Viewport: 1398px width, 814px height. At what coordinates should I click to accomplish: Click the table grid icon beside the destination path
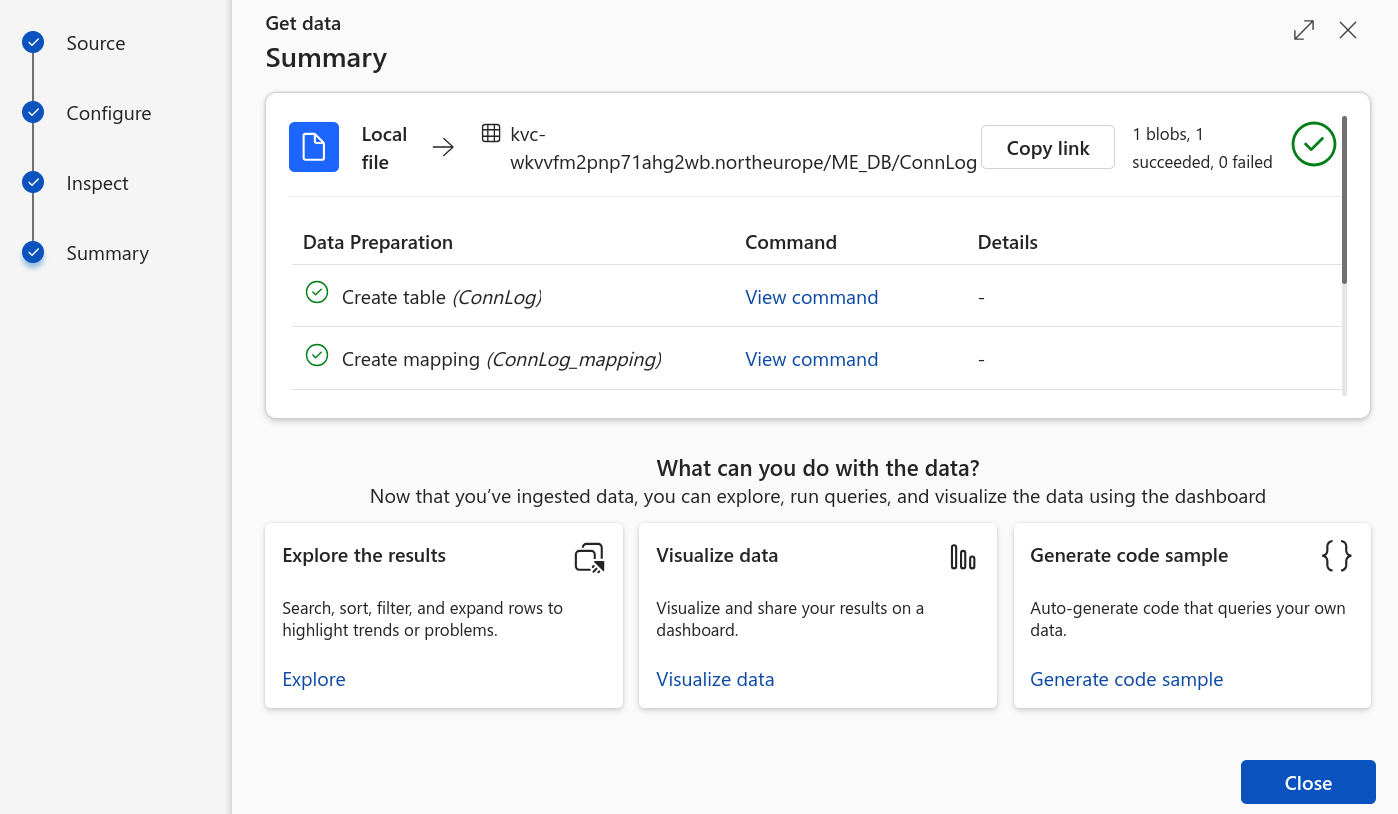click(491, 133)
